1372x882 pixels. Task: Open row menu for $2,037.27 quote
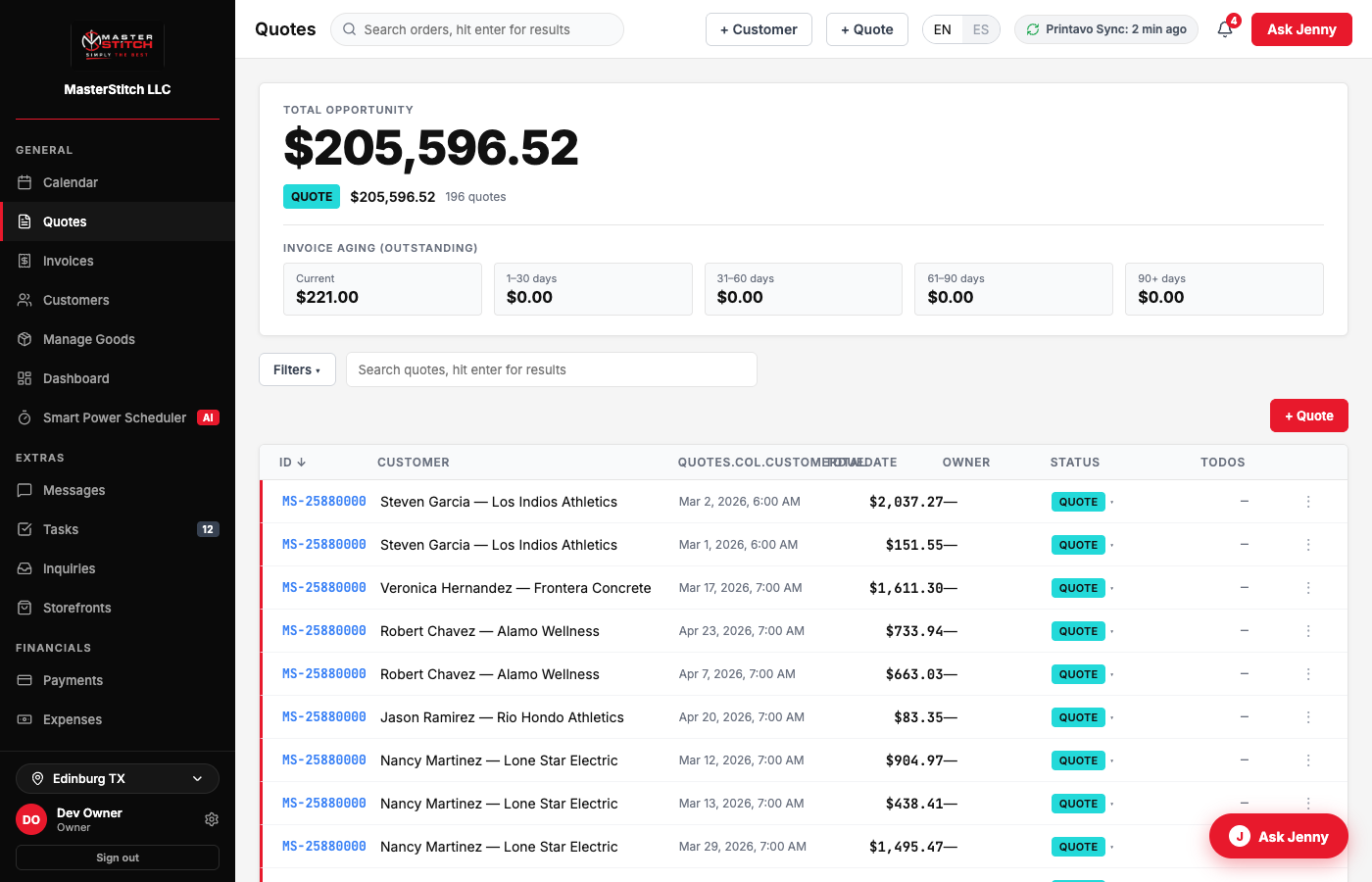[1308, 502]
